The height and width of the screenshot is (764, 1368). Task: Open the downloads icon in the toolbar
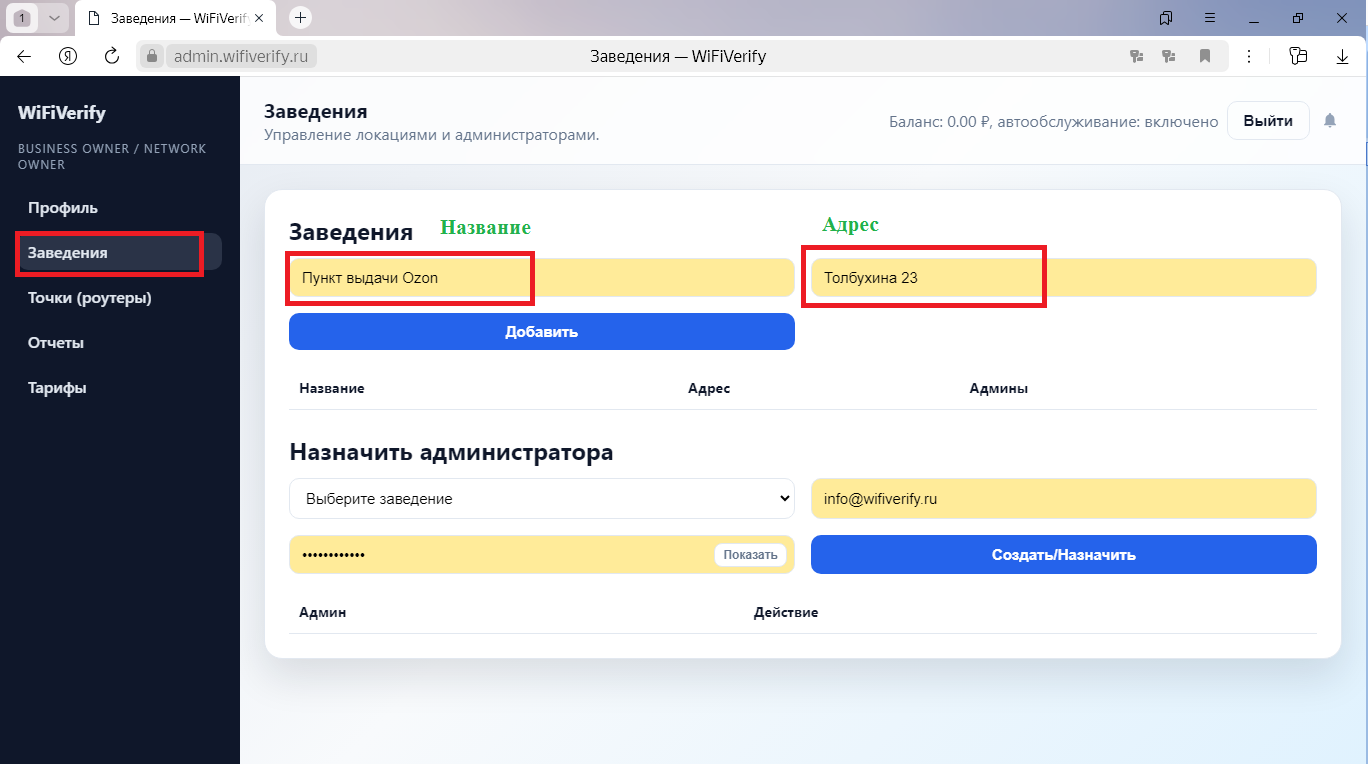(x=1343, y=56)
